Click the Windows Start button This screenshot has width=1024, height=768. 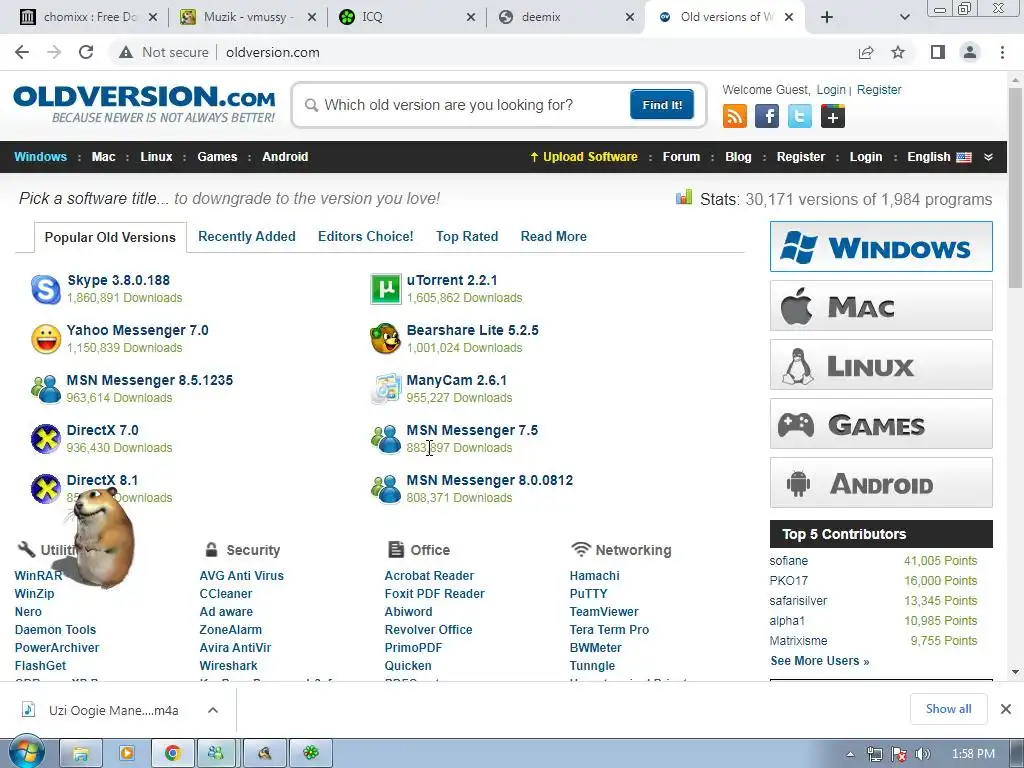coord(27,753)
